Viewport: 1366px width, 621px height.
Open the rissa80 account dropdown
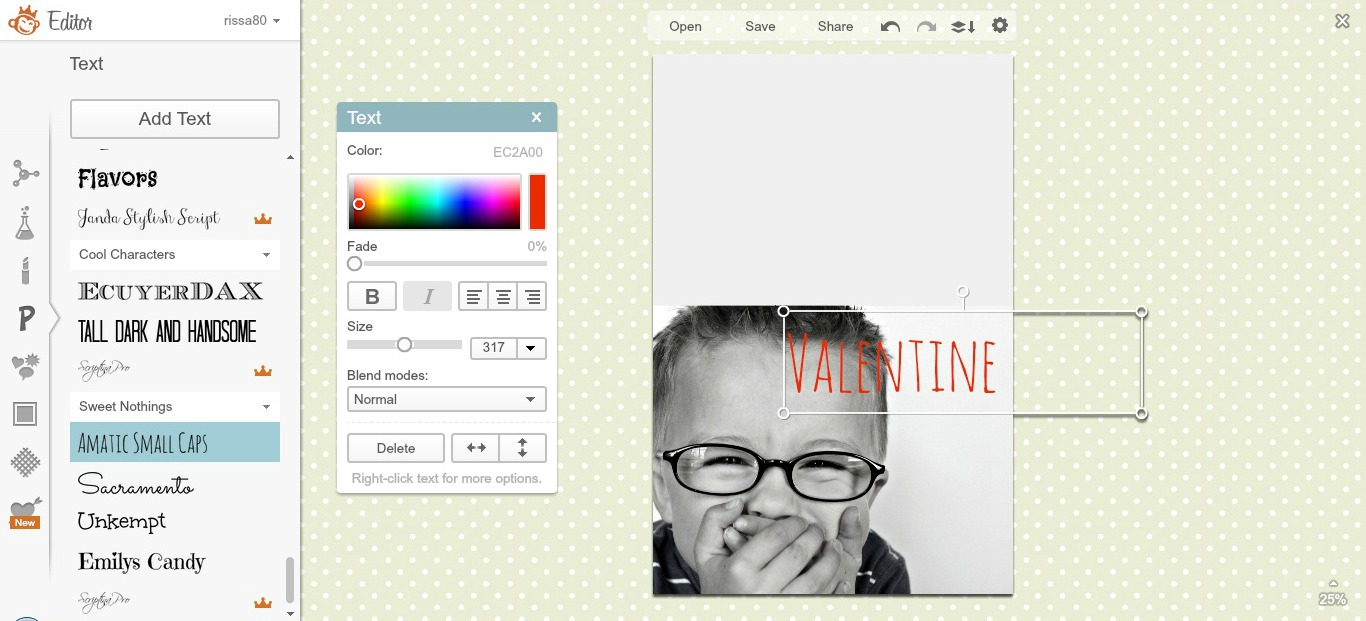[x=252, y=20]
